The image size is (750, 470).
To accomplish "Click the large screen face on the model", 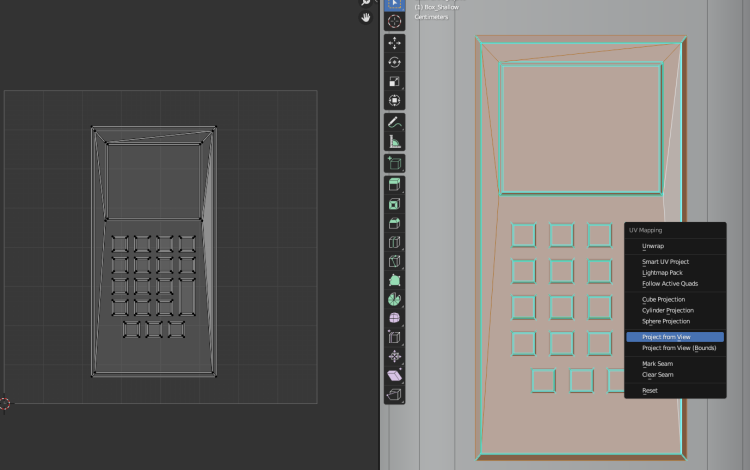I will [x=580, y=129].
